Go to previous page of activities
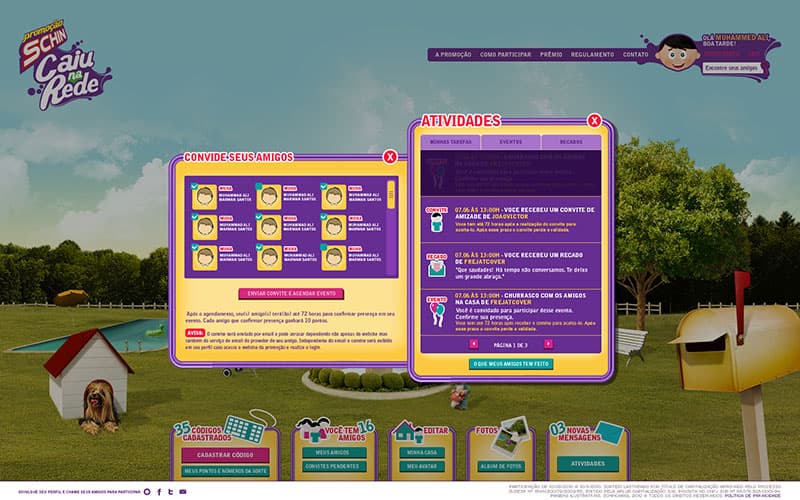The height and width of the screenshot is (500, 800). pos(474,344)
